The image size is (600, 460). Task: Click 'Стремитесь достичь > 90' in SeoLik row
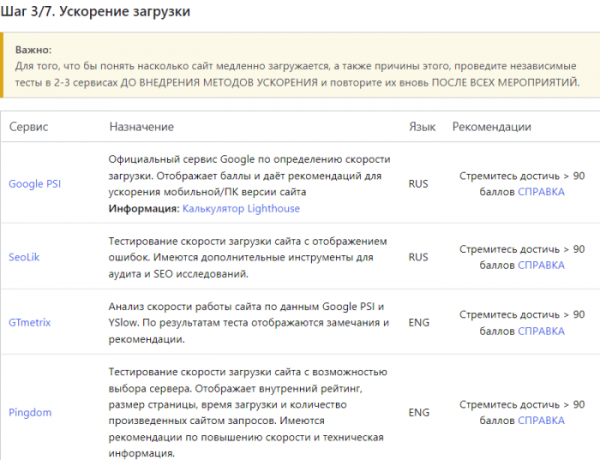pyautogui.click(x=522, y=249)
